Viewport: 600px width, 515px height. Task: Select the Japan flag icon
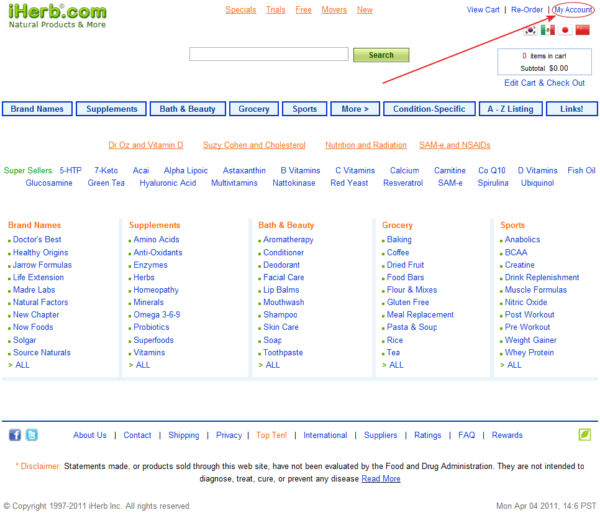pyautogui.click(x=565, y=30)
